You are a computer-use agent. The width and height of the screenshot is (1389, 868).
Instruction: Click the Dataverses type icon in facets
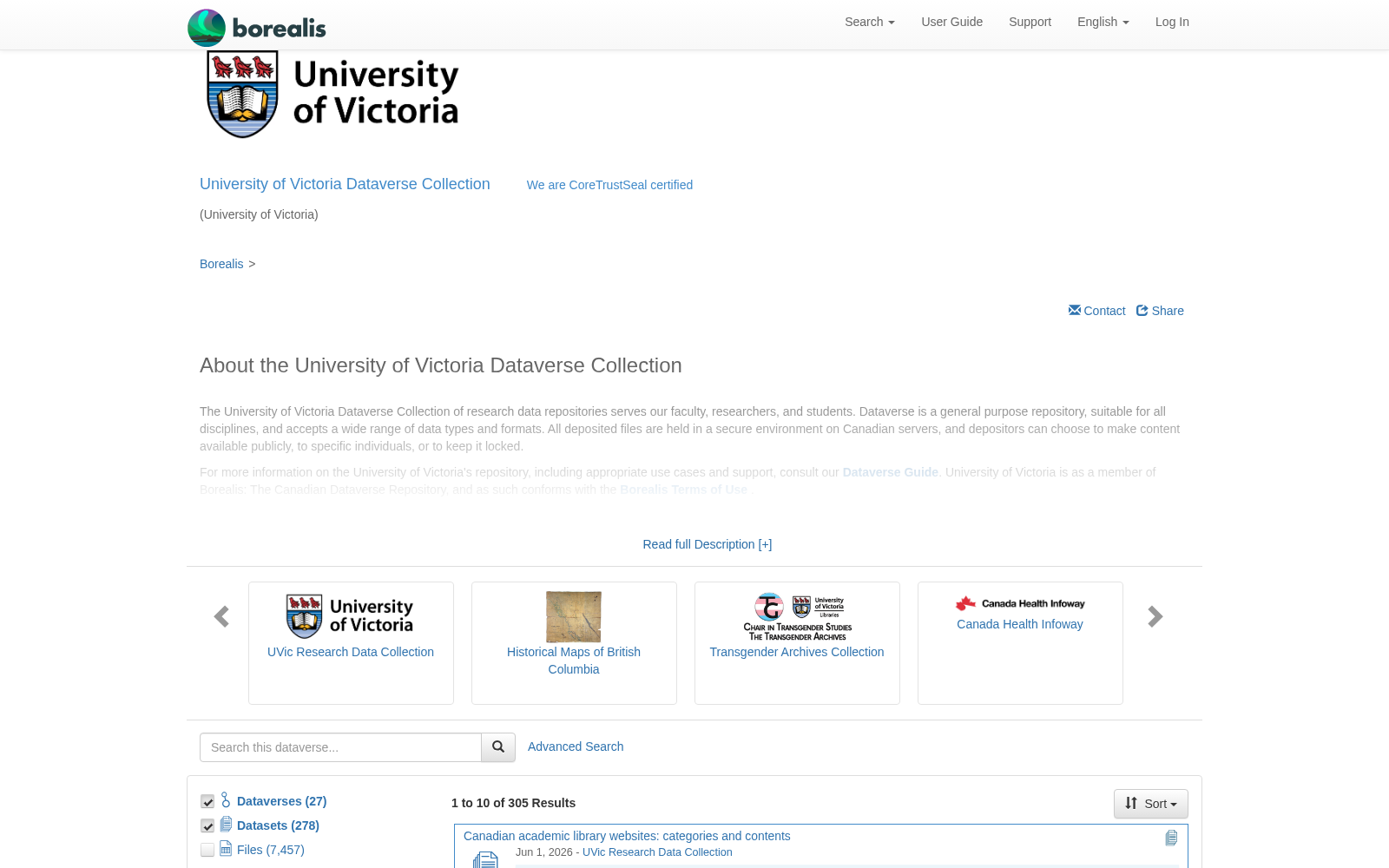point(226,800)
